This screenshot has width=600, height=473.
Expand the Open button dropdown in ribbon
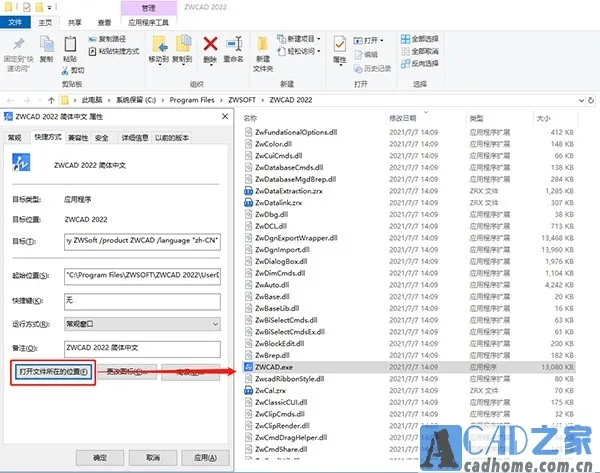tap(382, 41)
